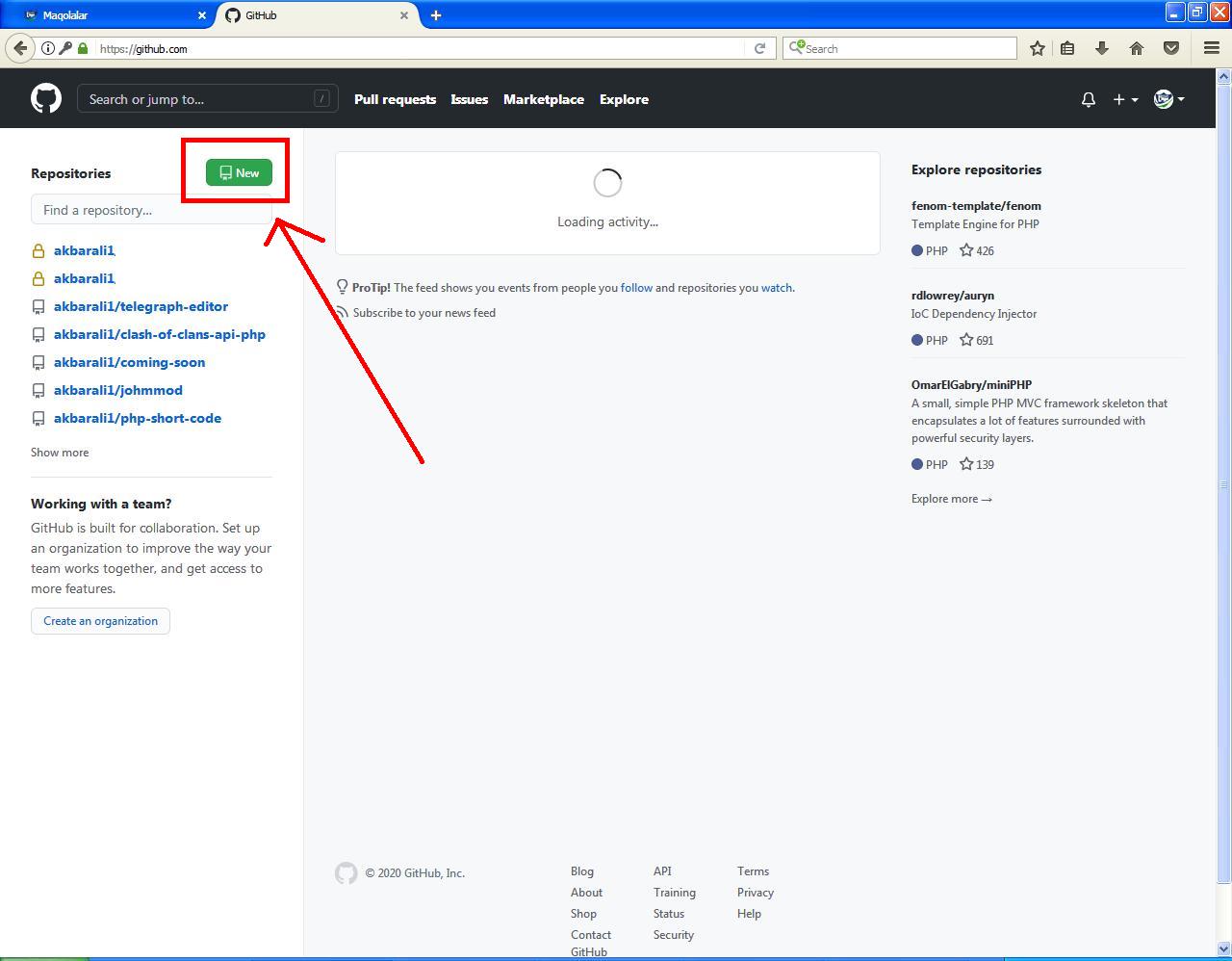The height and width of the screenshot is (961, 1232).
Task: Open rdlowrey/auryn repository
Action: point(953,296)
